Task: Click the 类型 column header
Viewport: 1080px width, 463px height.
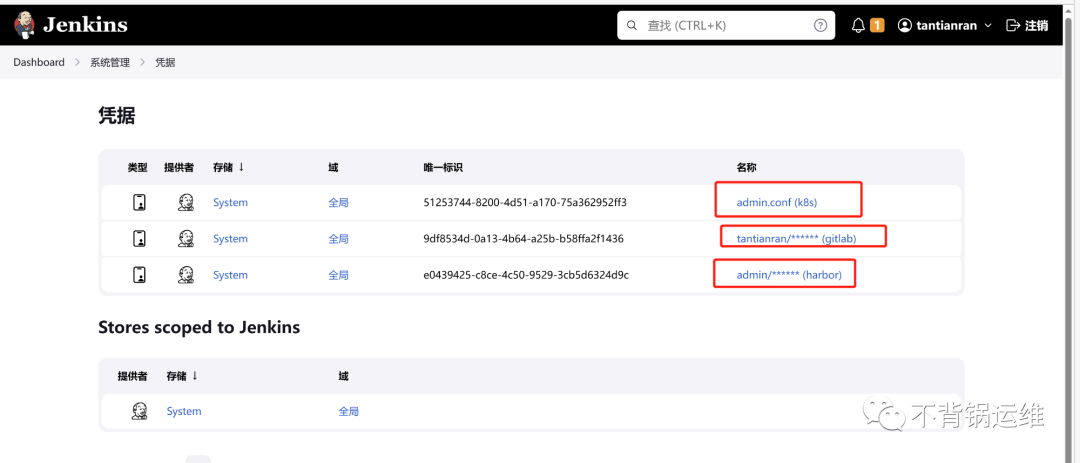Action: 138,167
